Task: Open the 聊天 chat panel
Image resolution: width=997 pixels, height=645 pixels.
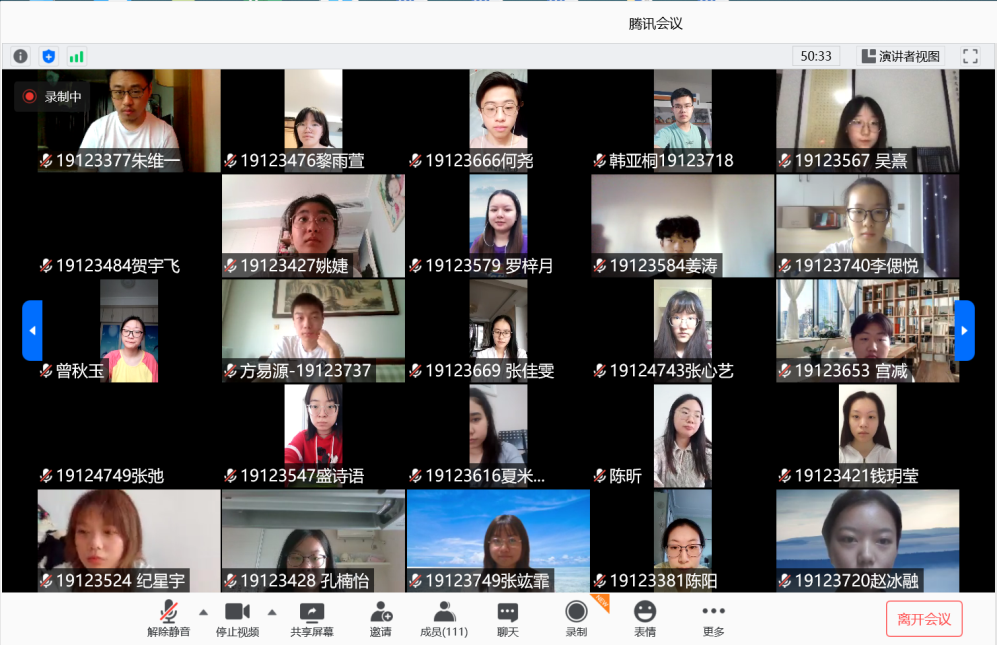Action: (507, 618)
